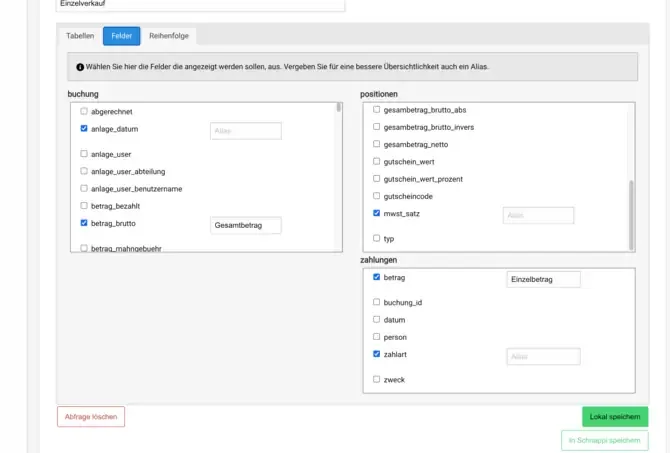Check the abgerechnet checkbox

coord(84,111)
